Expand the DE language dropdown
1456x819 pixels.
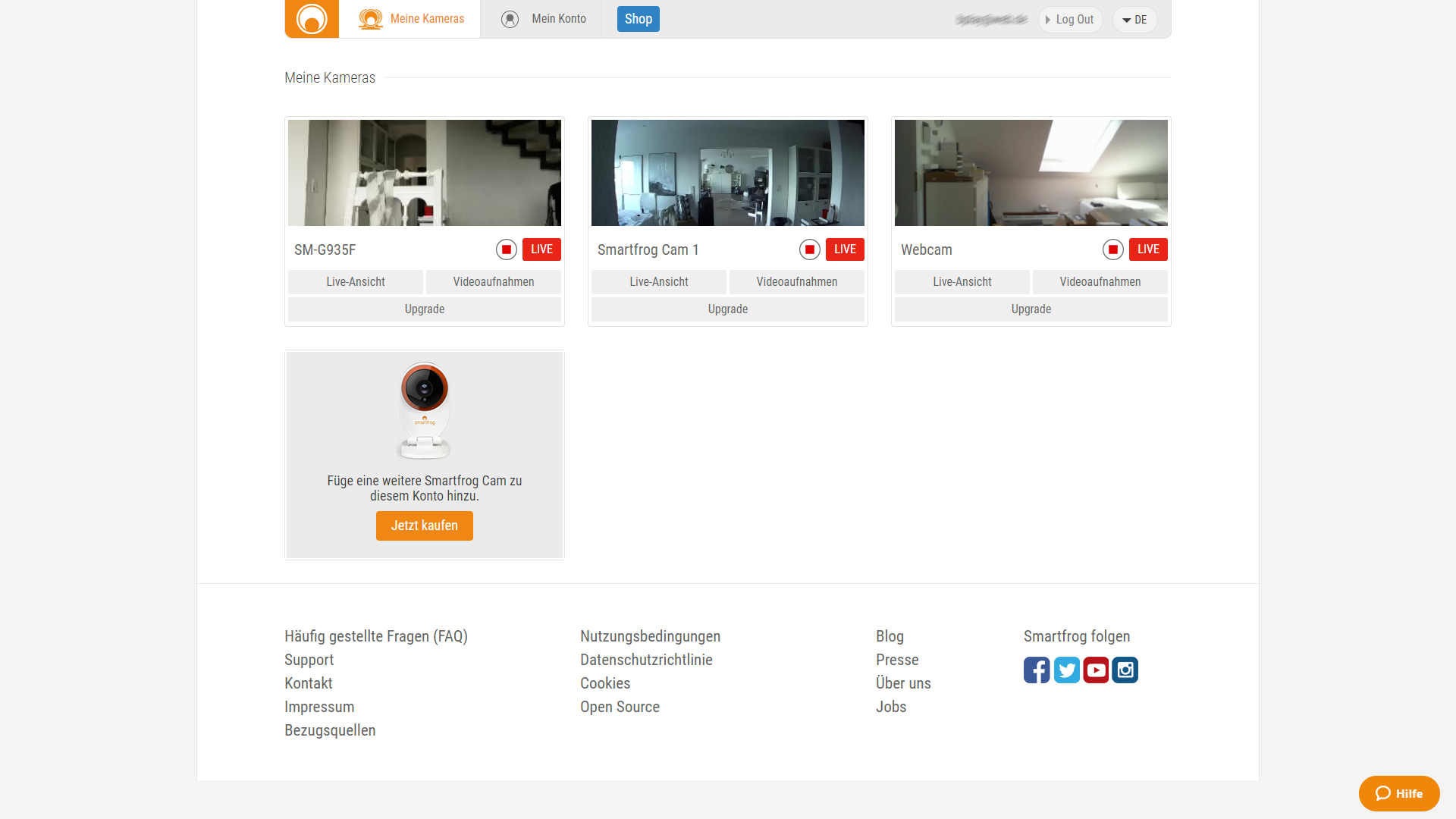pyautogui.click(x=1134, y=20)
